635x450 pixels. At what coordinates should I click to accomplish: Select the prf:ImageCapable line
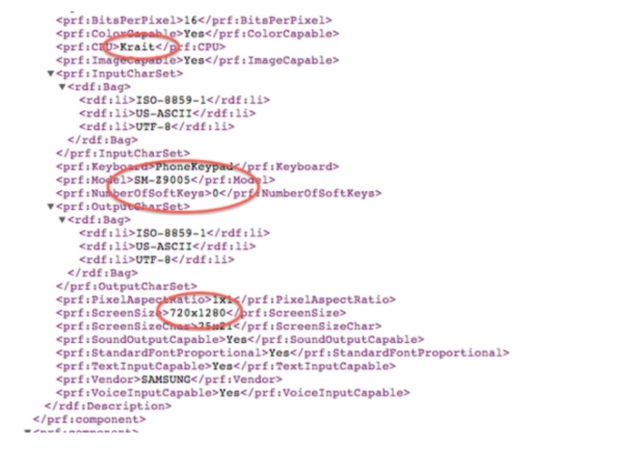[x=198, y=60]
